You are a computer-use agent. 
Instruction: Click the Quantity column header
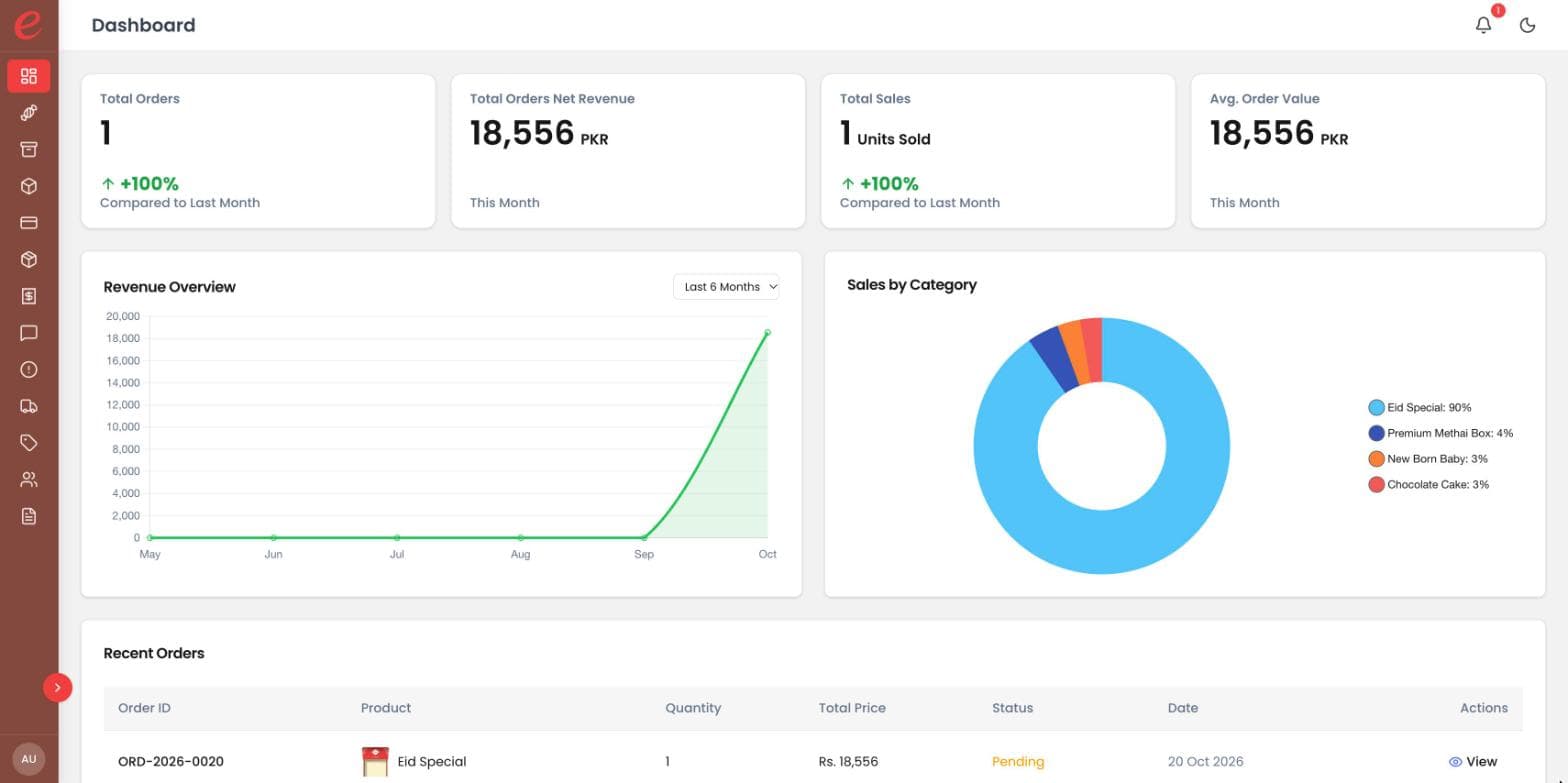(693, 708)
